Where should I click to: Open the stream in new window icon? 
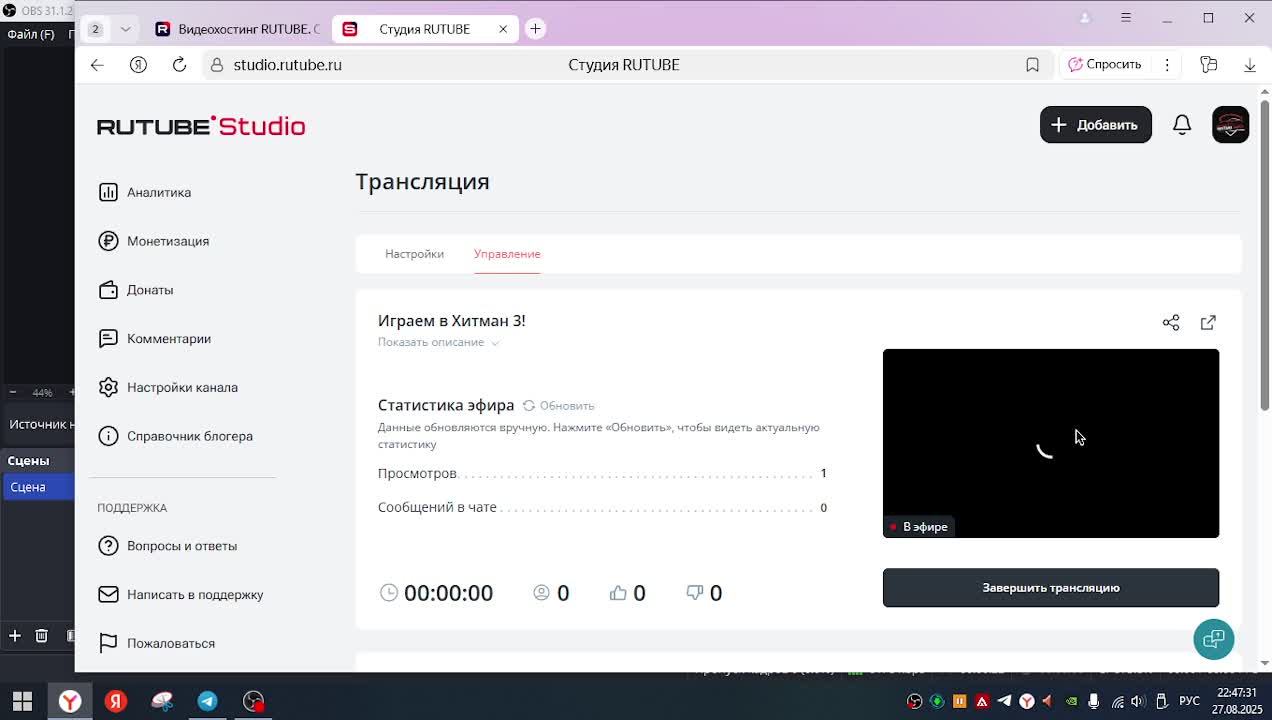pyautogui.click(x=1208, y=322)
